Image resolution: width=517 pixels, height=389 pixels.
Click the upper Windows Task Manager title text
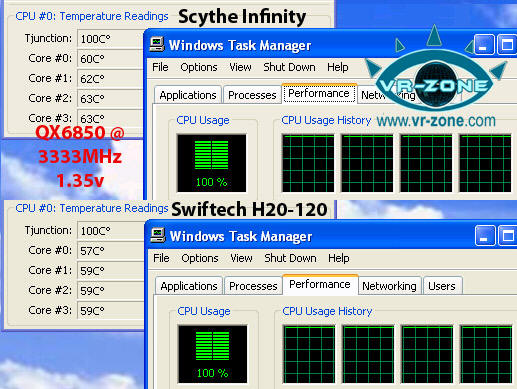tap(240, 45)
